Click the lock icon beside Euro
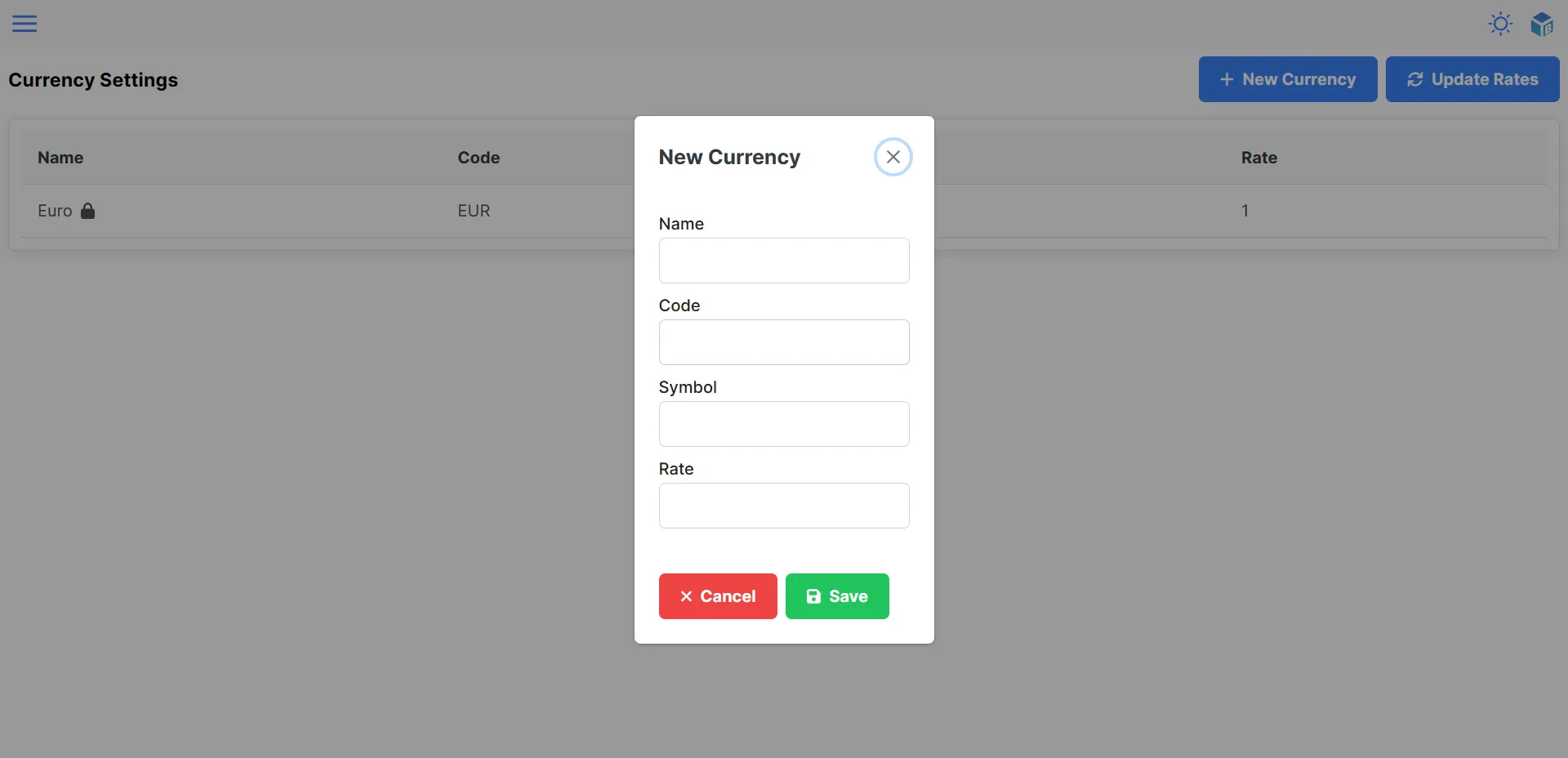Viewport: 1568px width, 758px height. point(86,211)
